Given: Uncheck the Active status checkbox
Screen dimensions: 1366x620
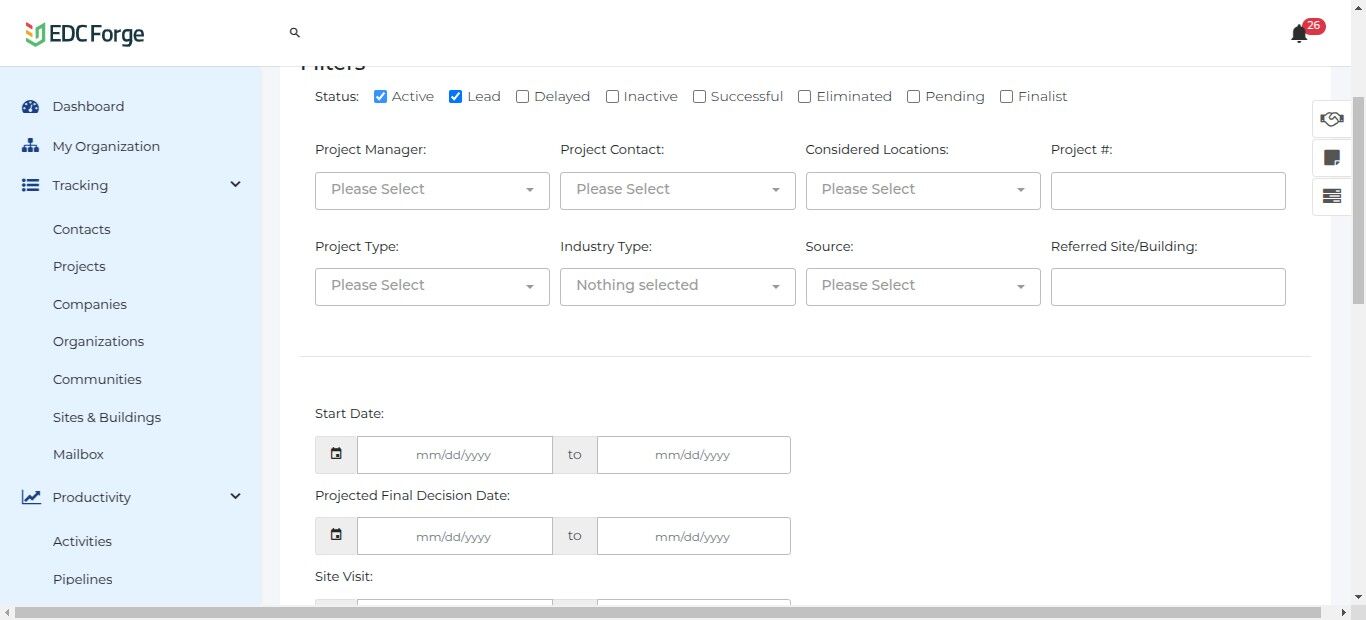Looking at the screenshot, I should click(x=381, y=97).
